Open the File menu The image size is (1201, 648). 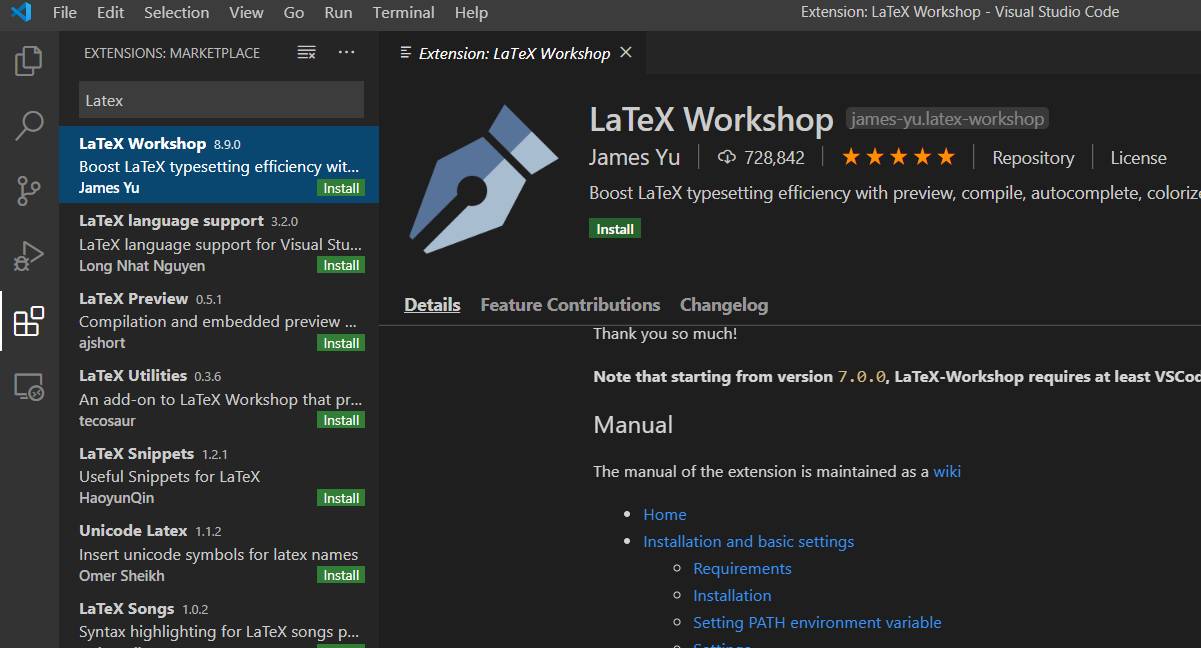click(64, 13)
